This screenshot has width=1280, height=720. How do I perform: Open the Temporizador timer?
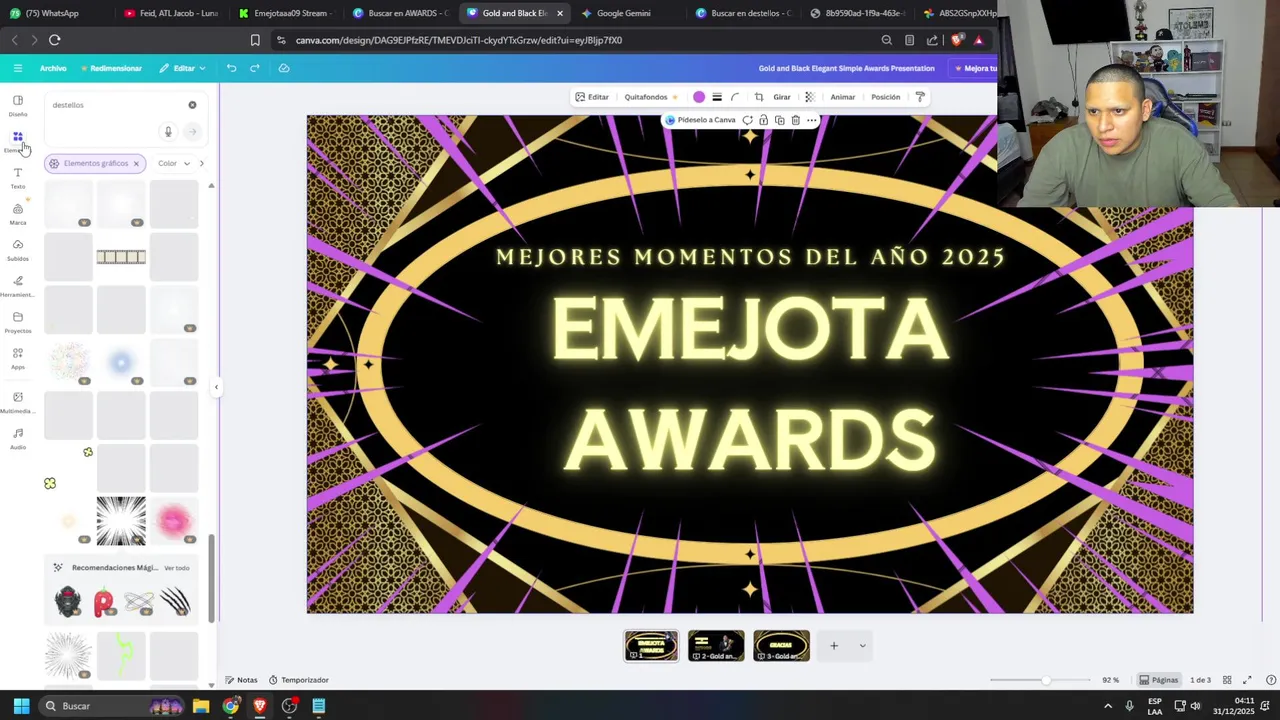point(299,680)
